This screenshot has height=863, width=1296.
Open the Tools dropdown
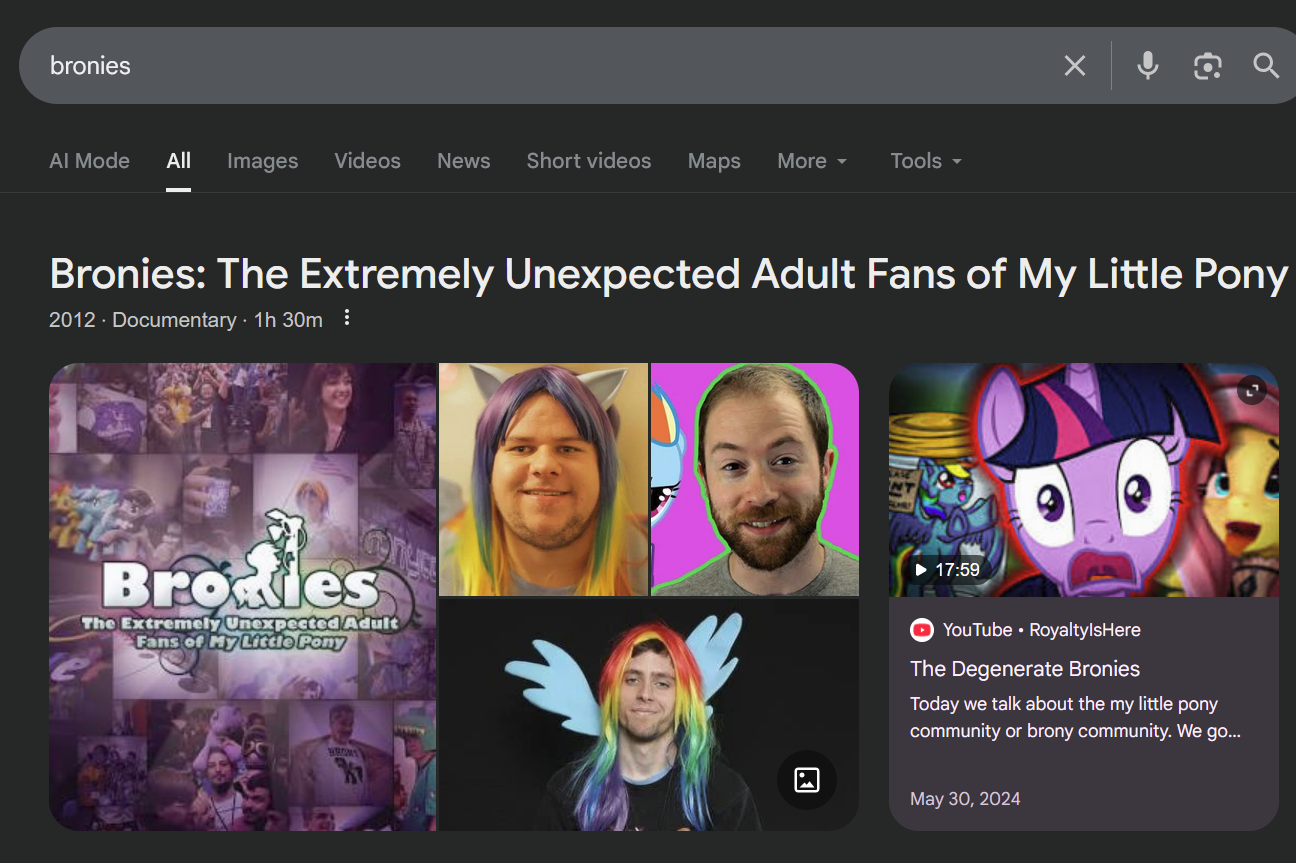(x=926, y=161)
